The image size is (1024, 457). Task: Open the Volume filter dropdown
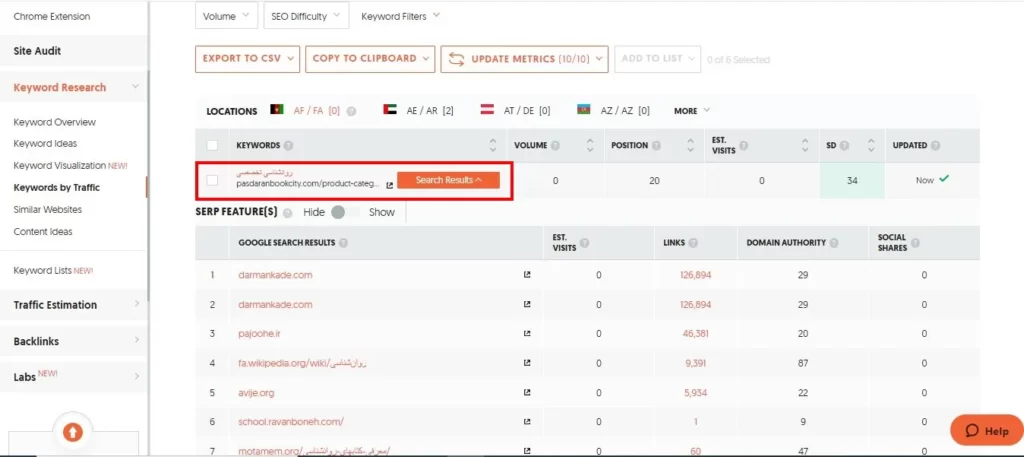(x=226, y=16)
